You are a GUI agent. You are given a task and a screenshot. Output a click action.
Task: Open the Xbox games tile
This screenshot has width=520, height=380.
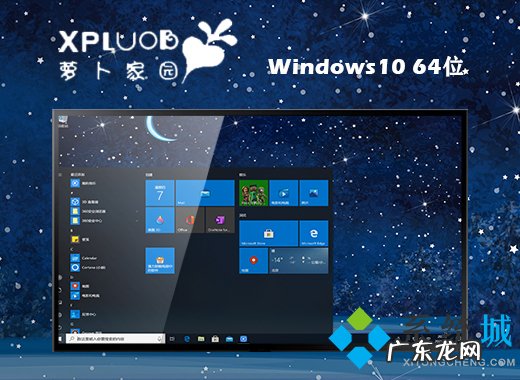pos(254,193)
